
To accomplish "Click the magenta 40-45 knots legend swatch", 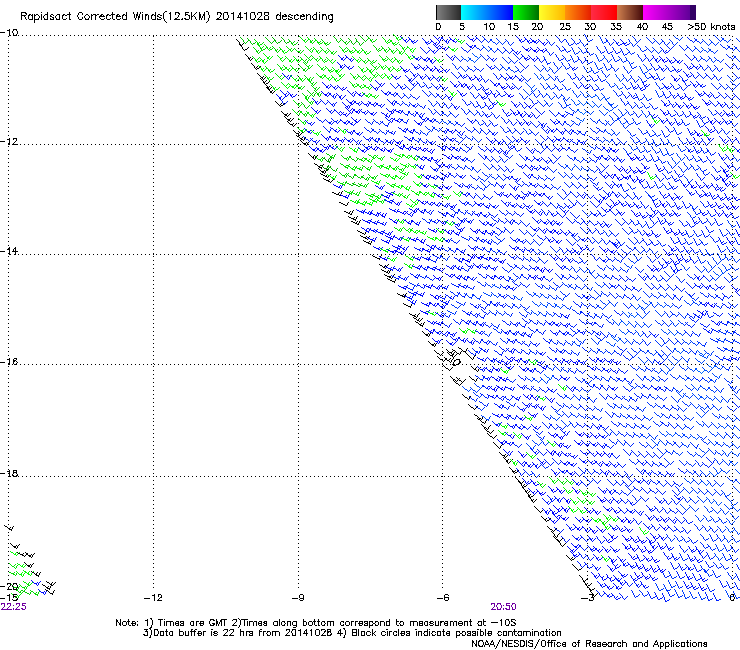I will pos(656,12).
